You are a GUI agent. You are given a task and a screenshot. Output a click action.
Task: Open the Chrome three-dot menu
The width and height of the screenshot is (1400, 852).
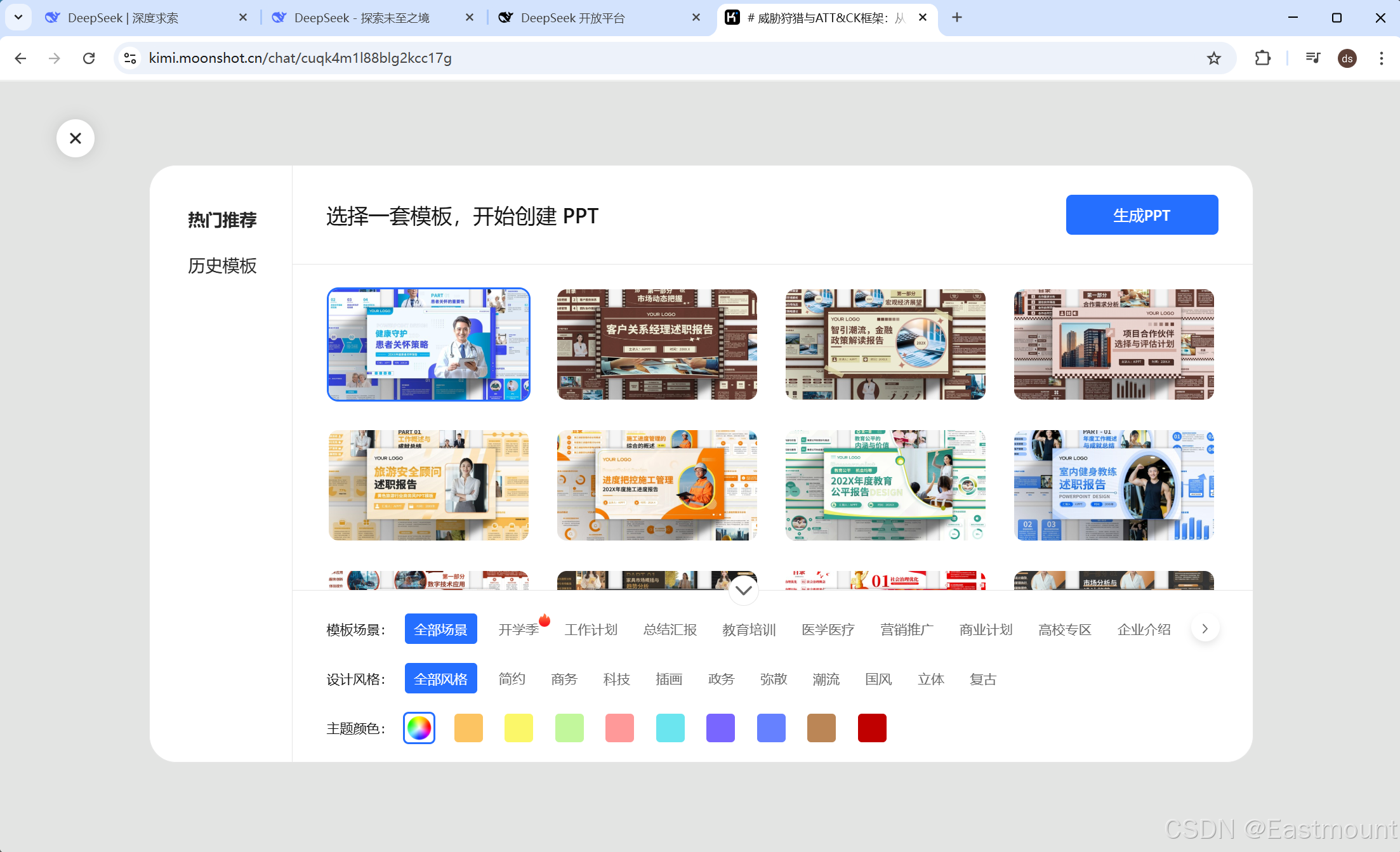tap(1381, 58)
